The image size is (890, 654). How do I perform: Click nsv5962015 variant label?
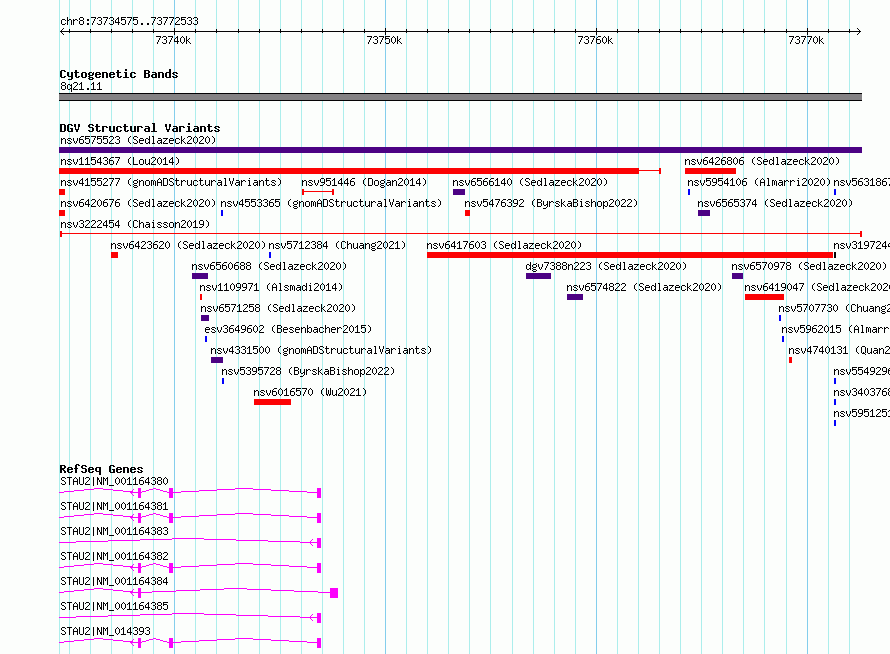pos(836,329)
